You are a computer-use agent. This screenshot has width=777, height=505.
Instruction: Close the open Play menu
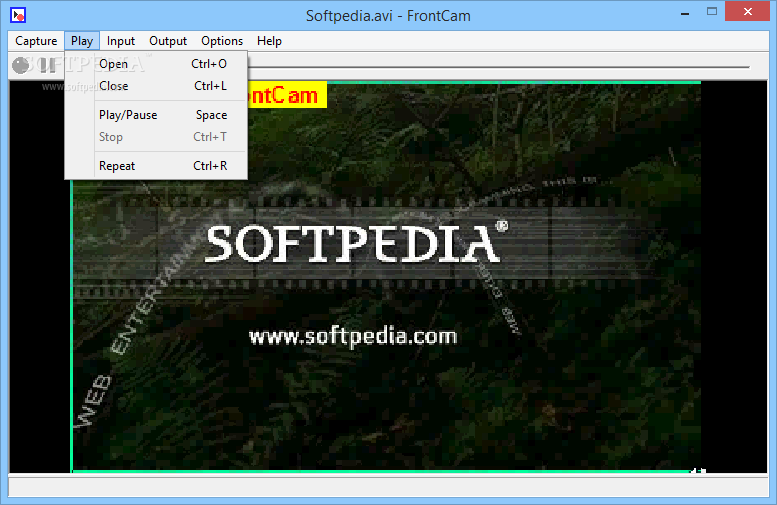82,41
